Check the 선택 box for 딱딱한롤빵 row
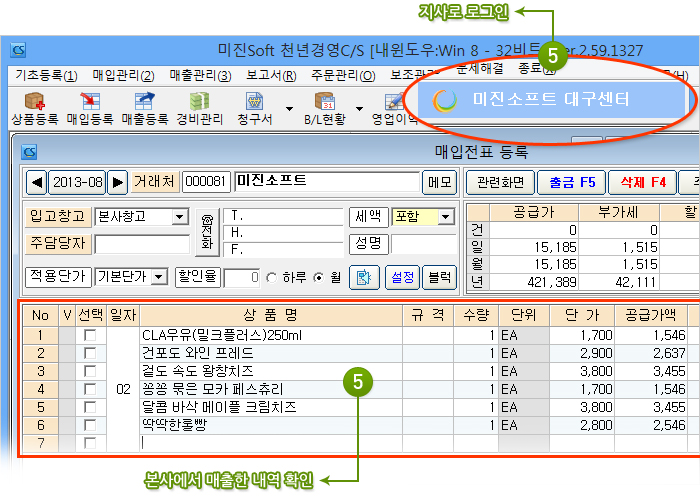 point(90,425)
